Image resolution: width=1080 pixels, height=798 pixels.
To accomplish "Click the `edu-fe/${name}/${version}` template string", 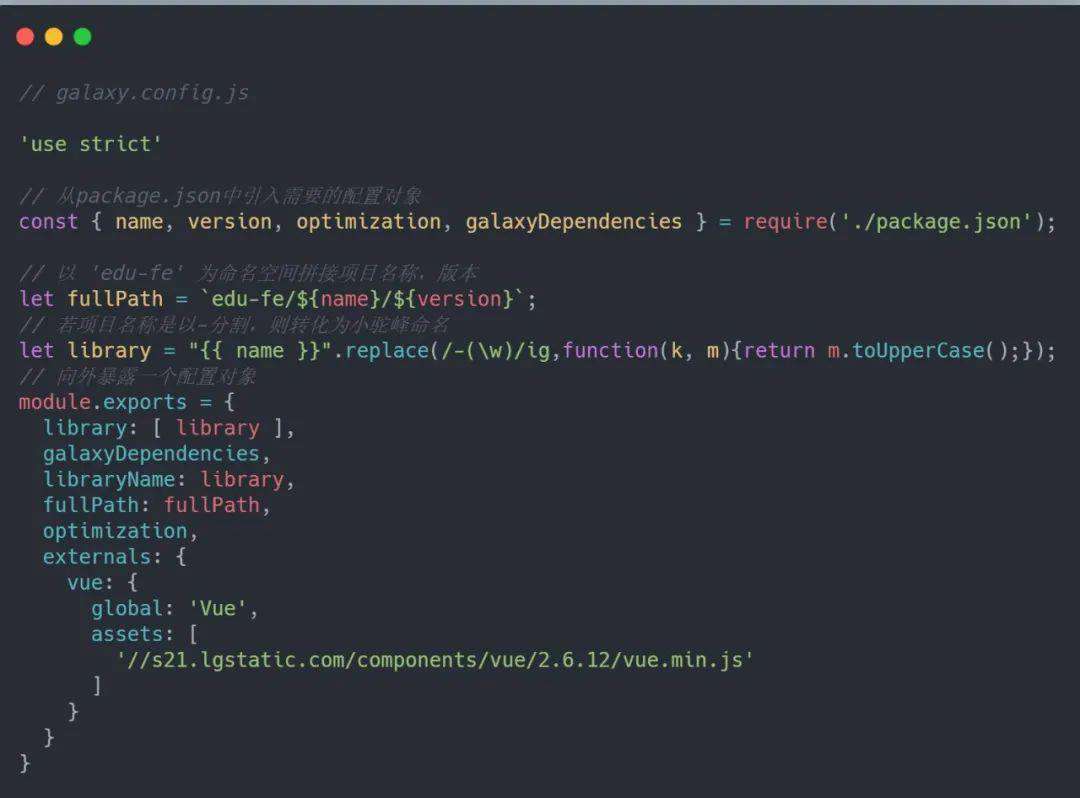I will pyautogui.click(x=362, y=299).
